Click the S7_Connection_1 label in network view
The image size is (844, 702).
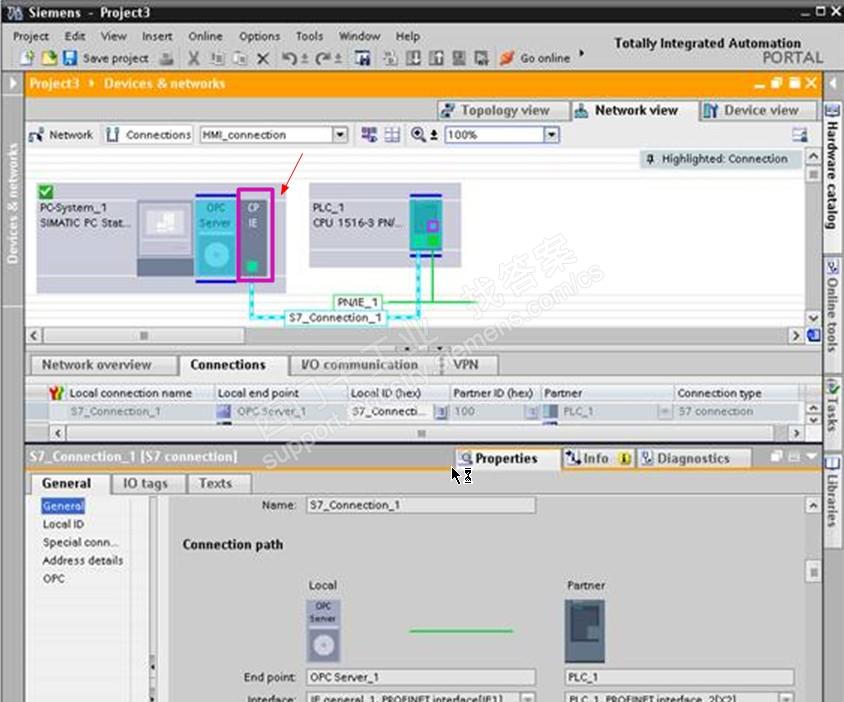[x=335, y=318]
